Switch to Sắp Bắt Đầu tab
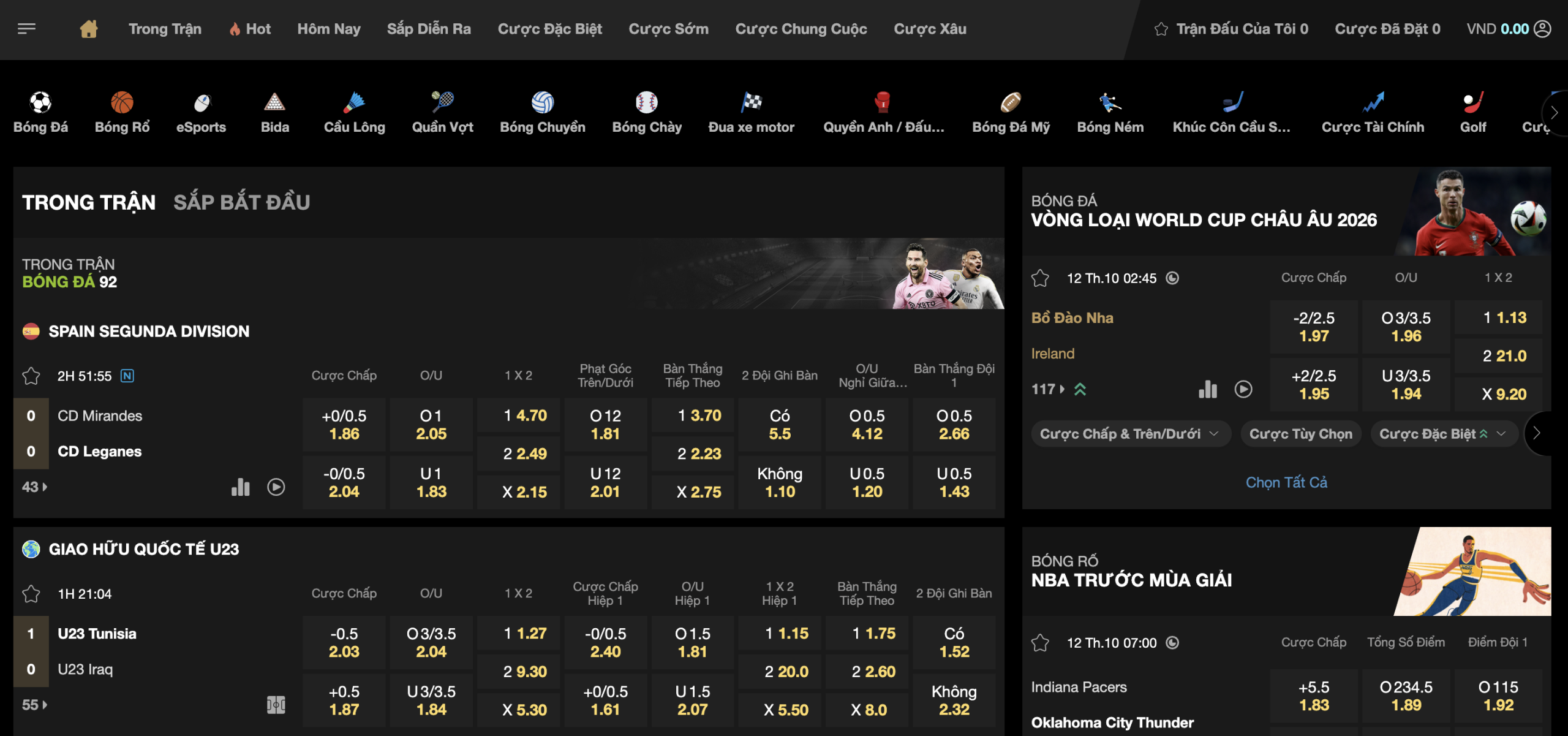Viewport: 1568px width, 736px height. click(x=241, y=202)
